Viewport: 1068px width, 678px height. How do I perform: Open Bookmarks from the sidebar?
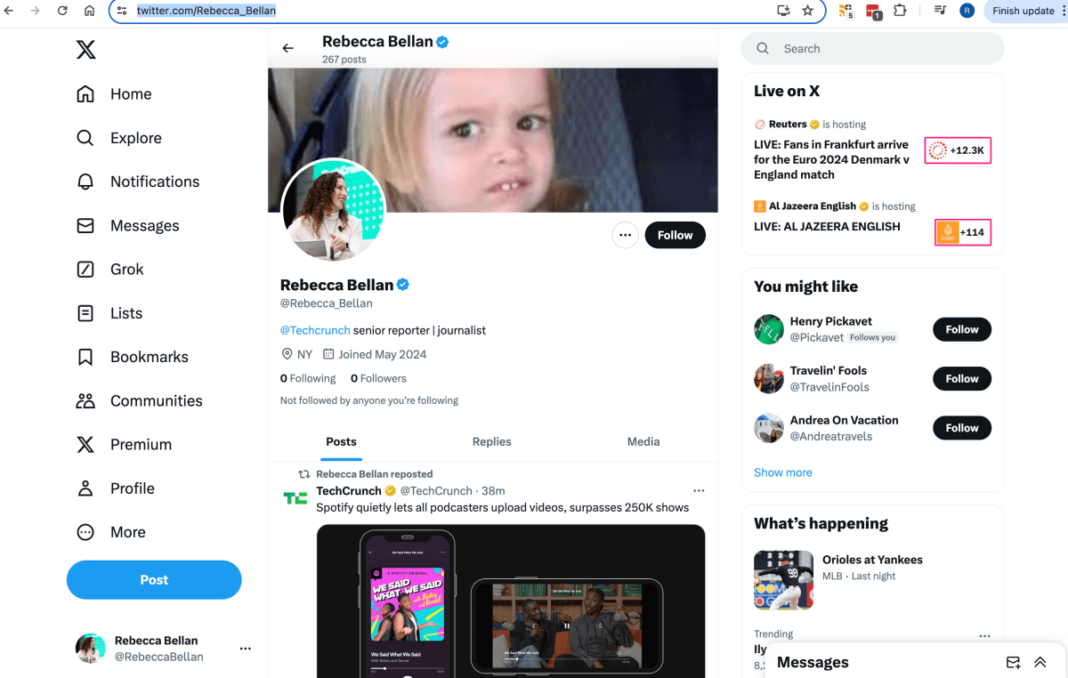[x=86, y=357]
